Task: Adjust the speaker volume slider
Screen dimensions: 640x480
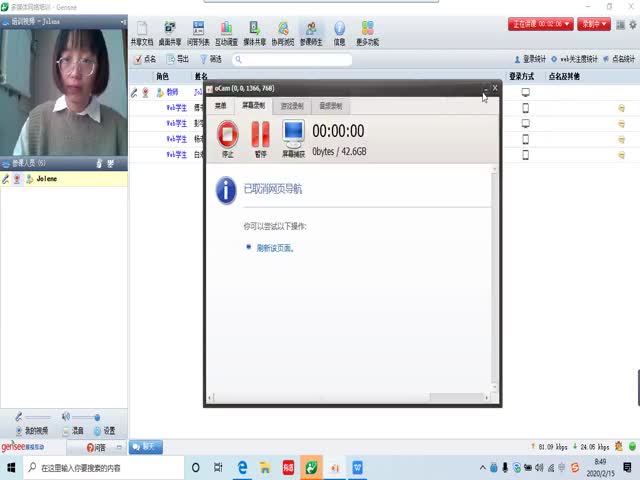Action: click(x=86, y=417)
